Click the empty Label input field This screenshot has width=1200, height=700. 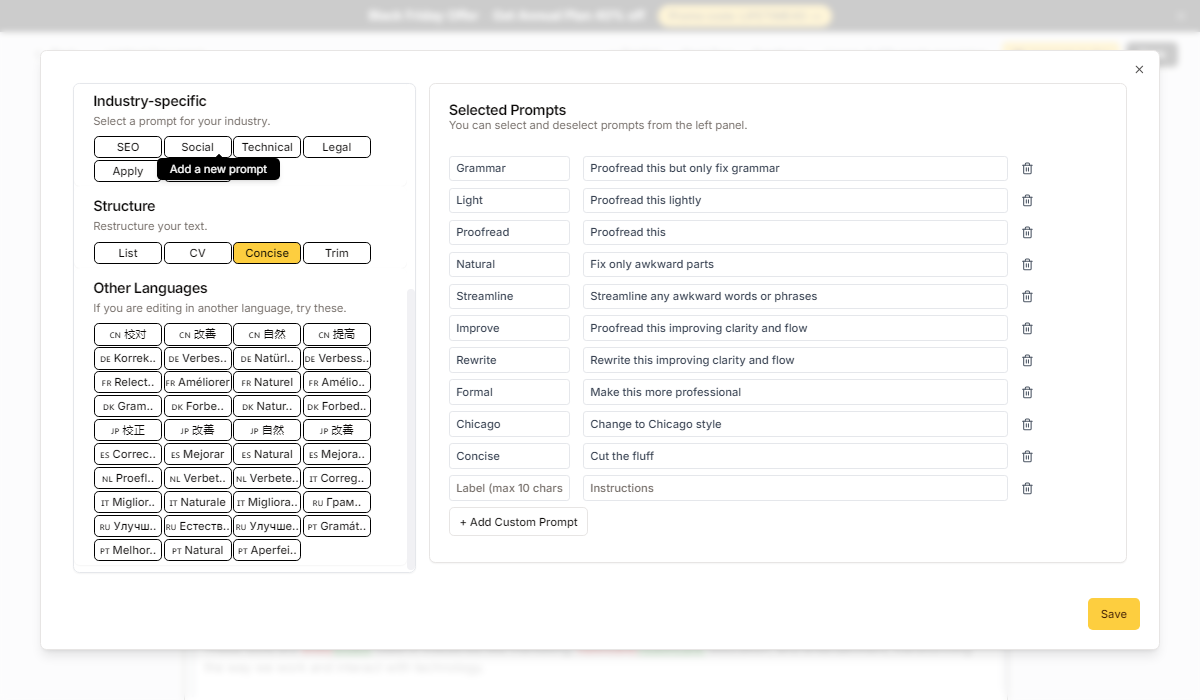coord(509,488)
